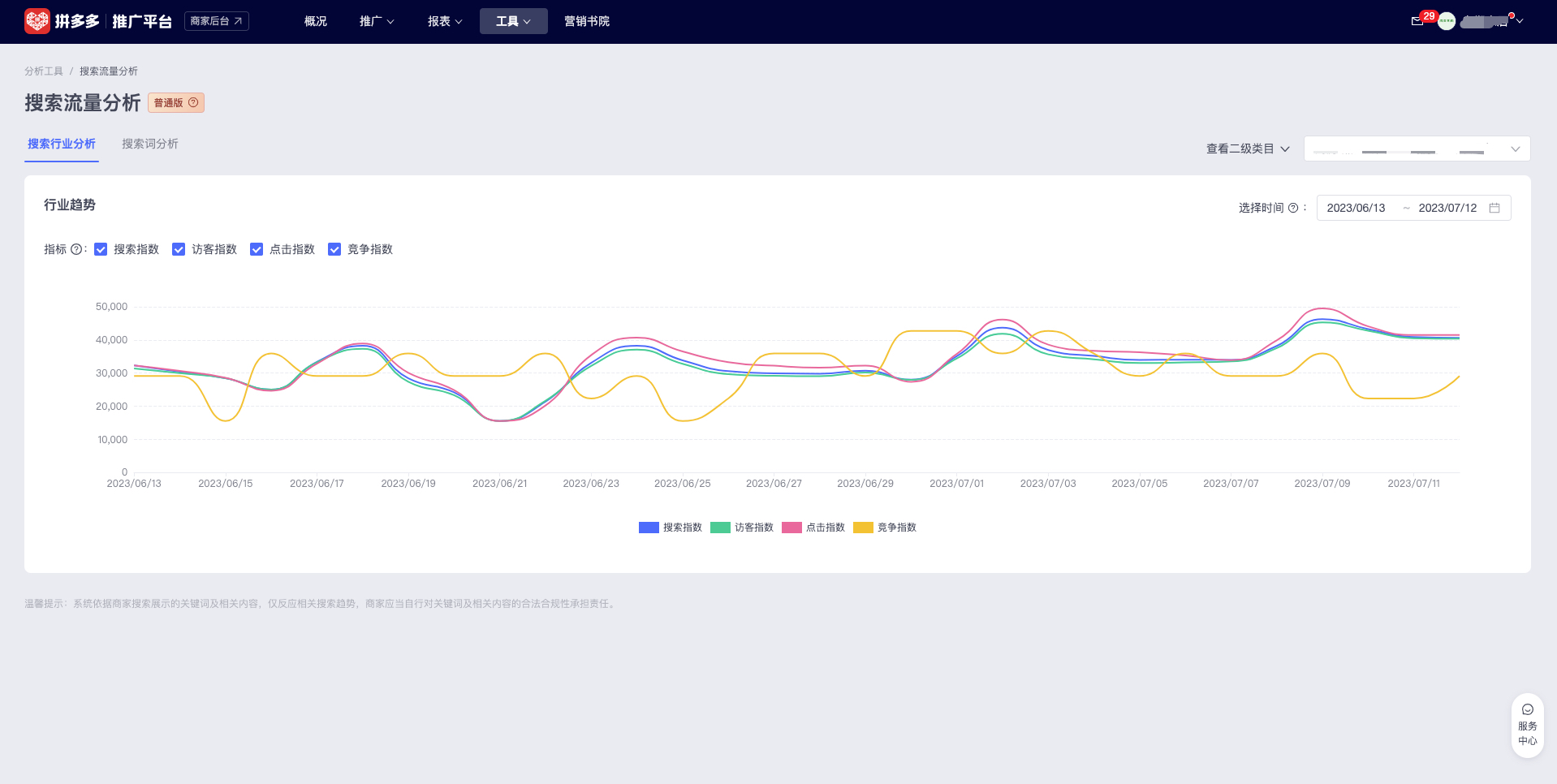
Task: Open the calendar icon in date range
Action: [x=1494, y=208]
